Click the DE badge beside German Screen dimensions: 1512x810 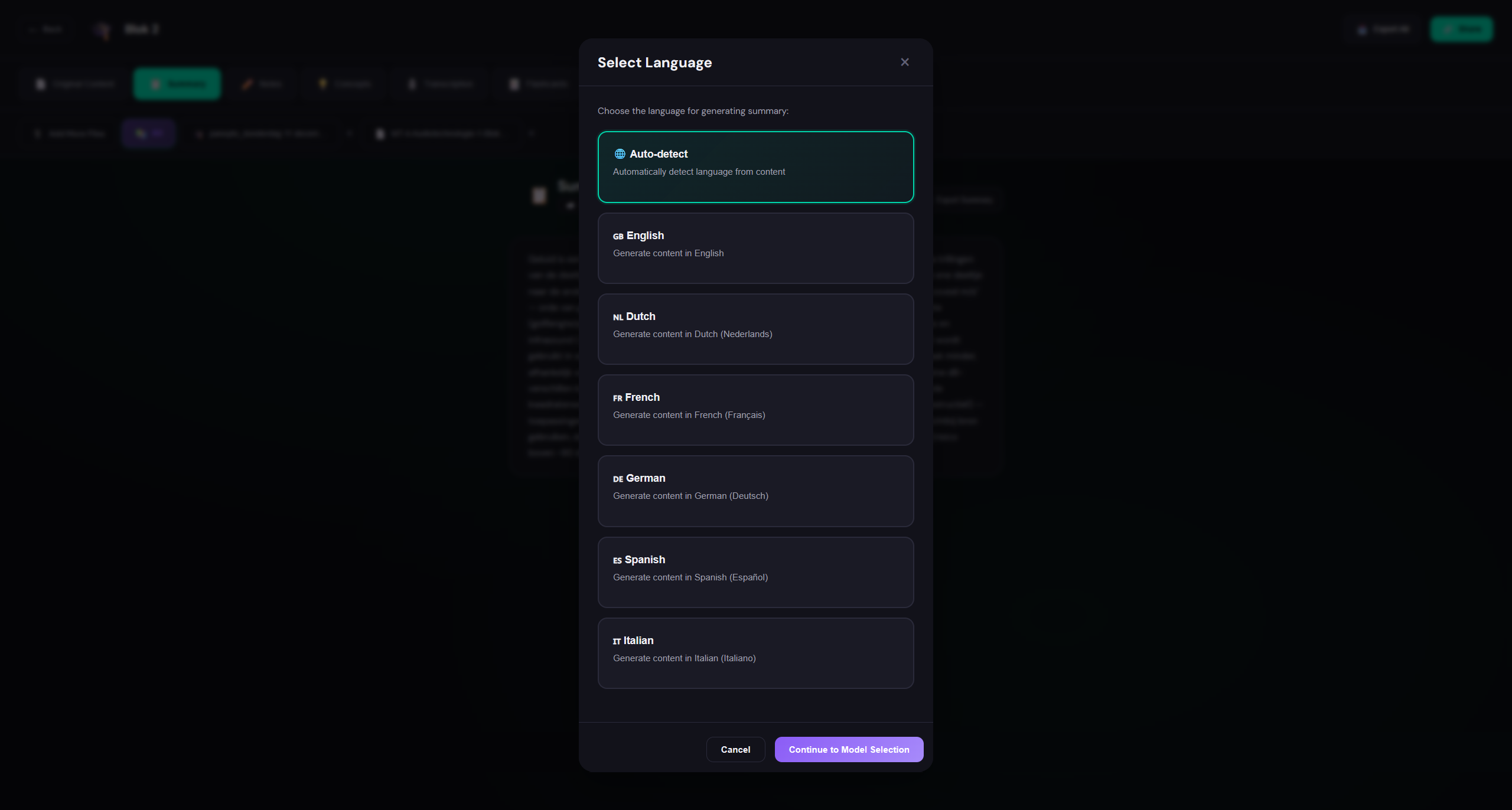[618, 479]
